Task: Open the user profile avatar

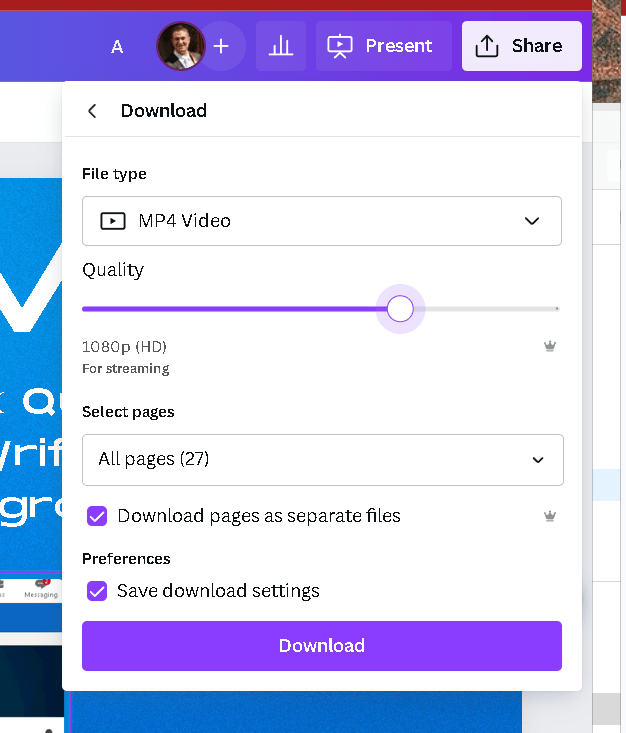Action: (180, 46)
